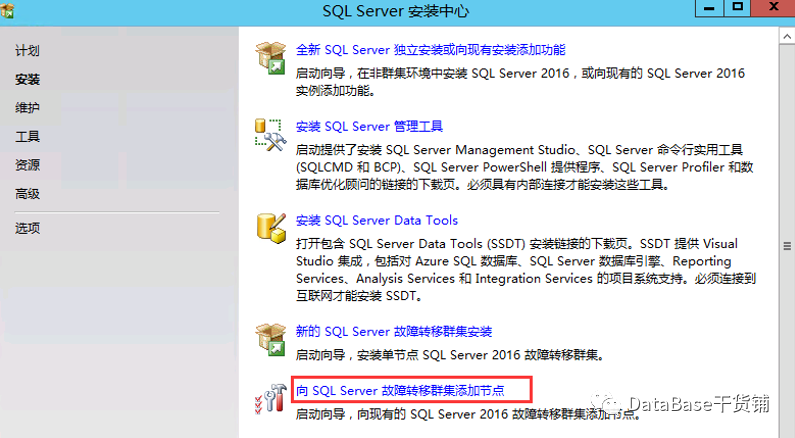Open the 选项 sidebar page
This screenshot has height=438, width=795.
(27, 228)
